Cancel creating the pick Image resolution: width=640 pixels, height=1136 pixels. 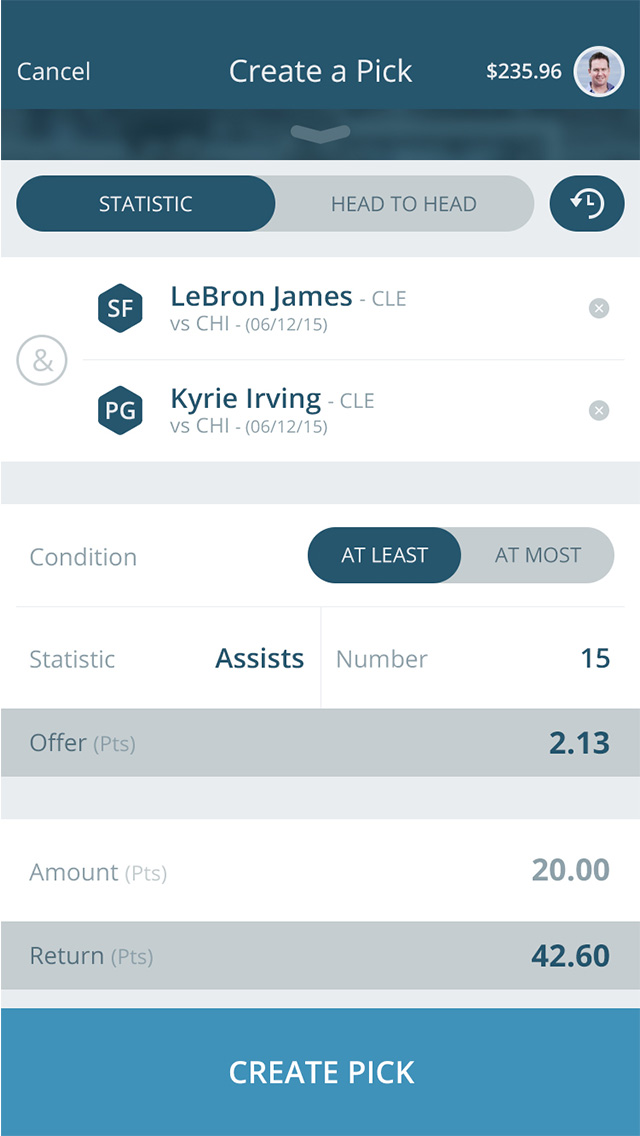click(x=54, y=72)
